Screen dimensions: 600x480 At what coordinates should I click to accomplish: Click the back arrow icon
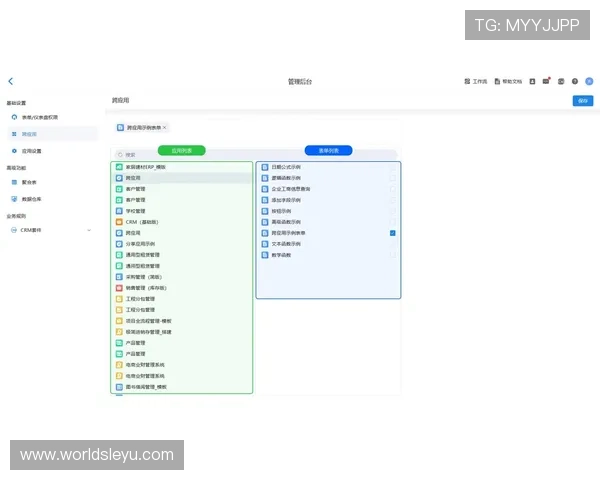[x=11, y=81]
